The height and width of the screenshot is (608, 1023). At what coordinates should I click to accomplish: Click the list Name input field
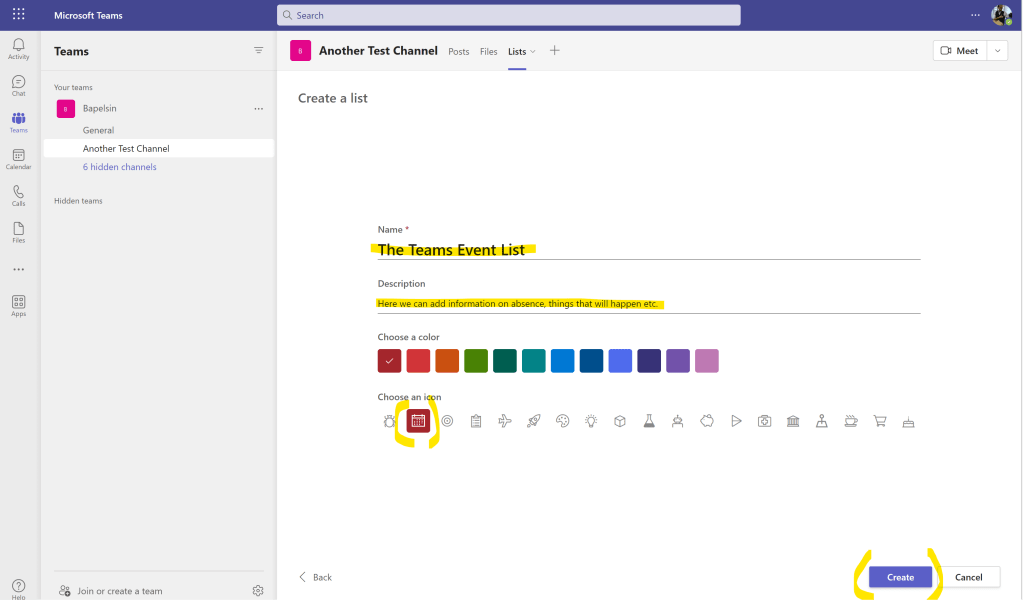pos(648,250)
